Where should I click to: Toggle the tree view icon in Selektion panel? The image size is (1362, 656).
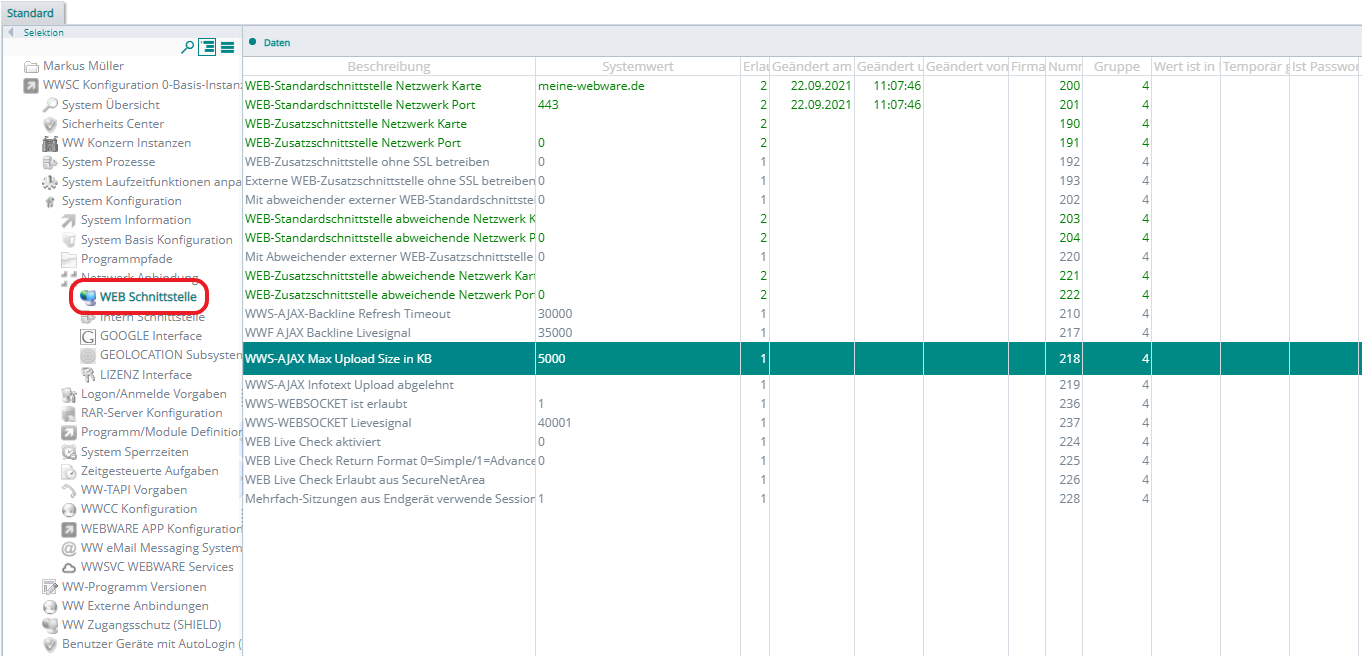[x=208, y=47]
